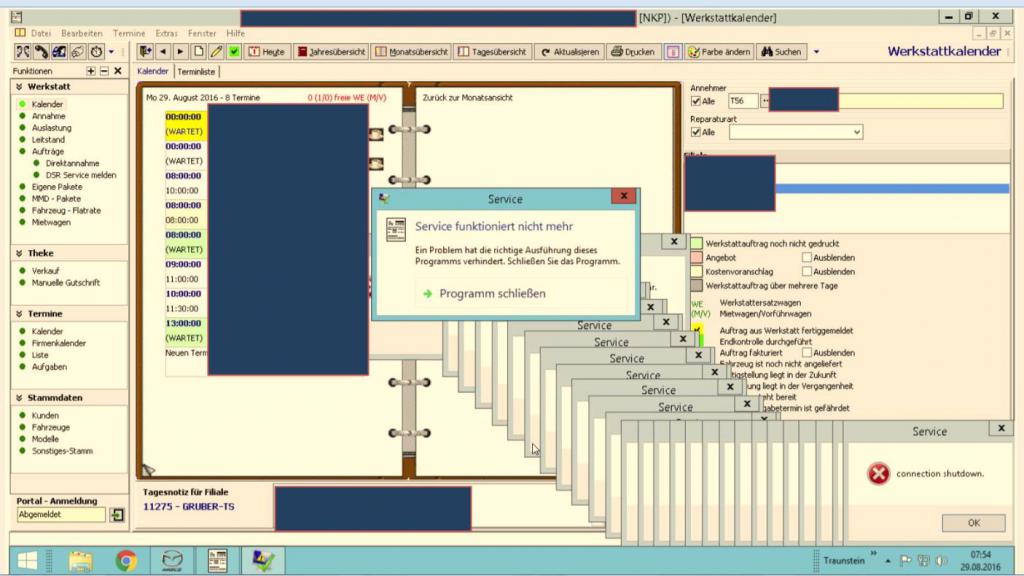Open Firmenkalender under Termine

[x=59, y=343]
